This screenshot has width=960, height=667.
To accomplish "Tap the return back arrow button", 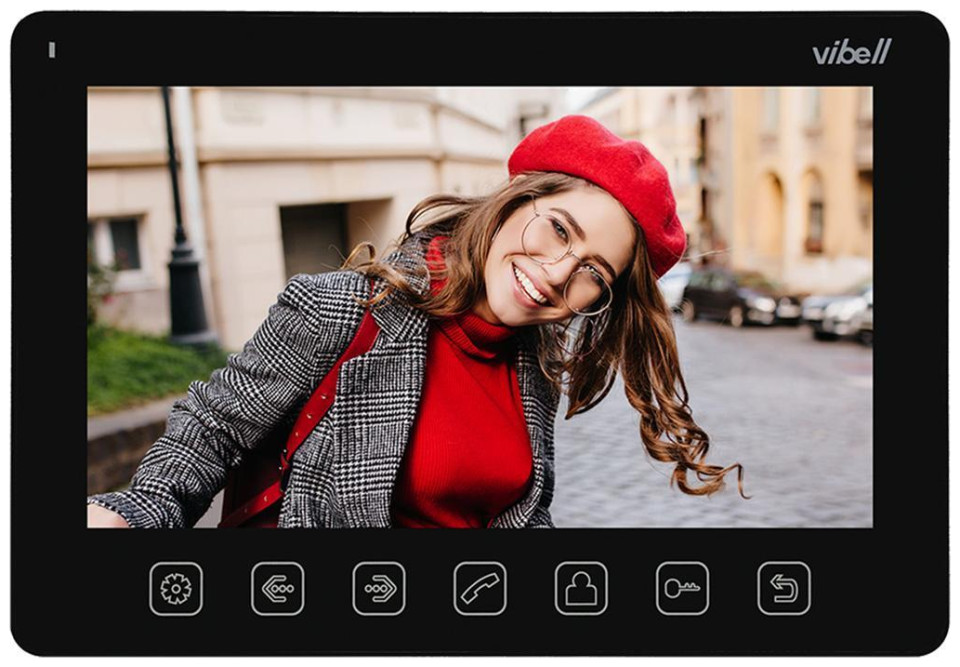I will coord(784,589).
